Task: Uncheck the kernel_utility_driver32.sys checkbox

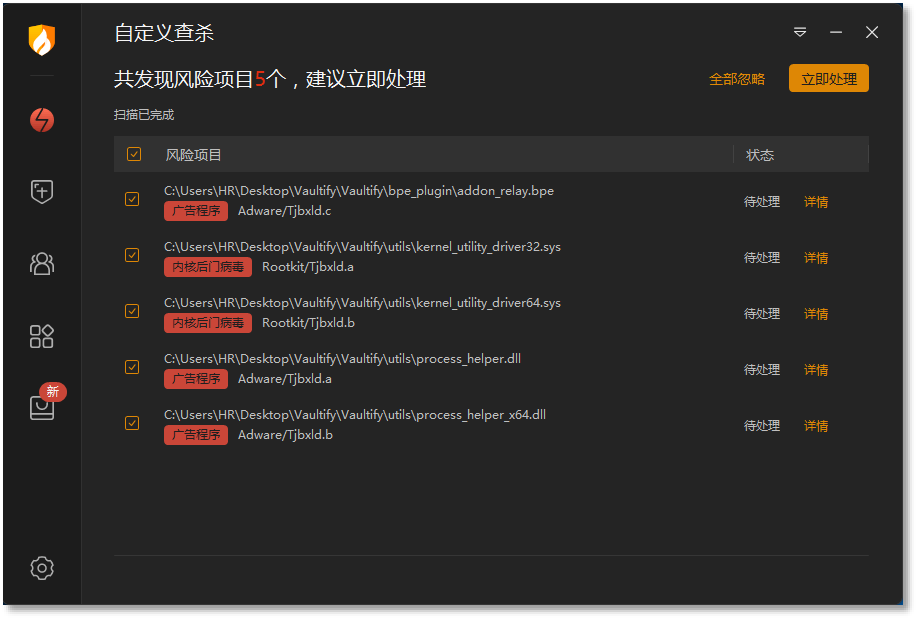Action: click(x=132, y=256)
